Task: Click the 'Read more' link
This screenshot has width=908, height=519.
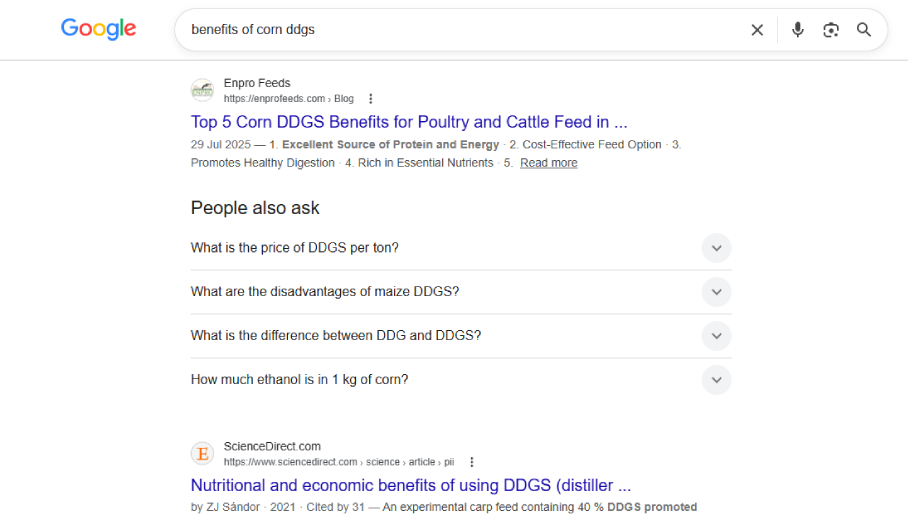Action: [x=548, y=163]
